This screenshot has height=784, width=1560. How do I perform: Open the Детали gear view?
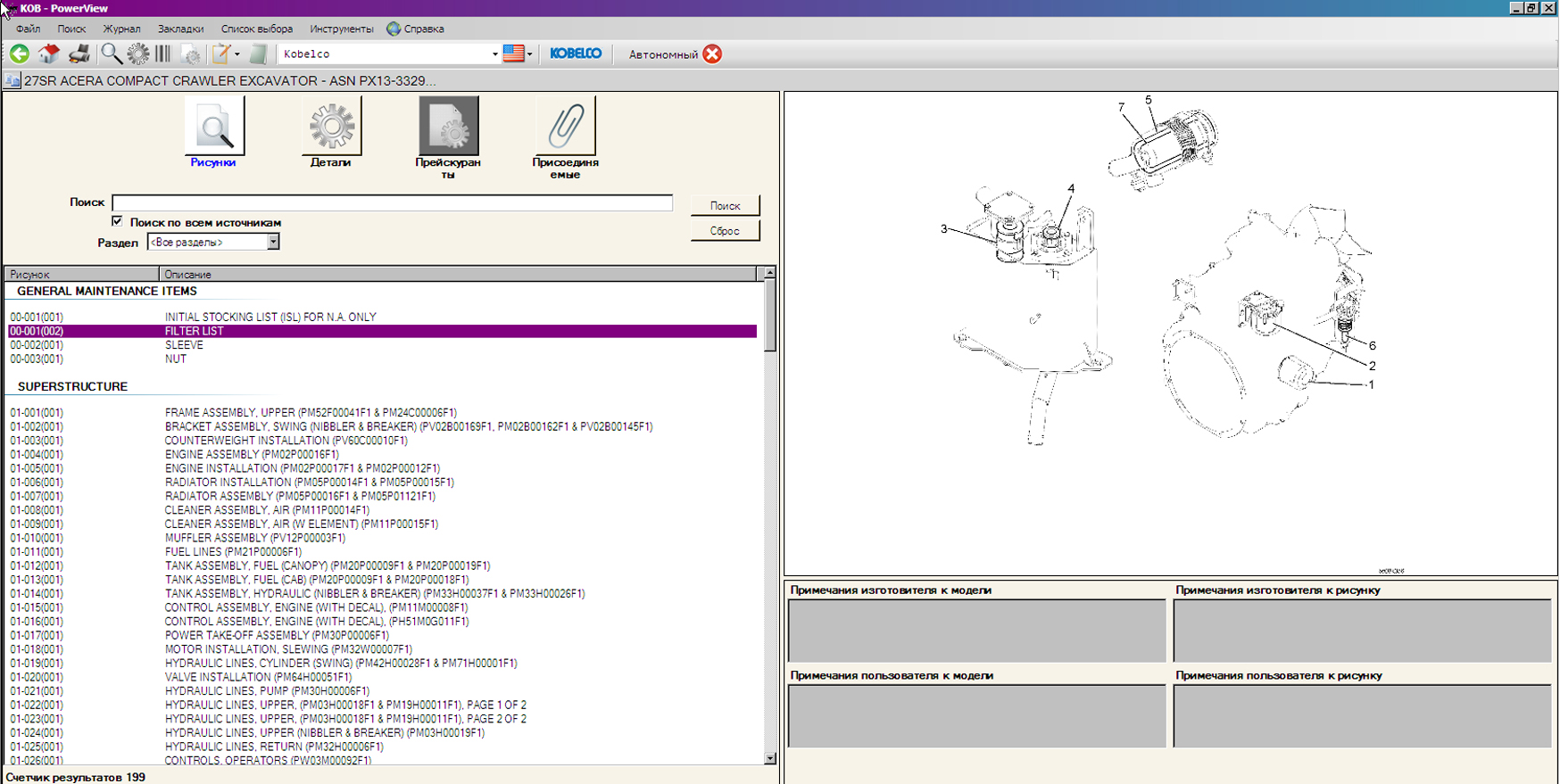[331, 128]
